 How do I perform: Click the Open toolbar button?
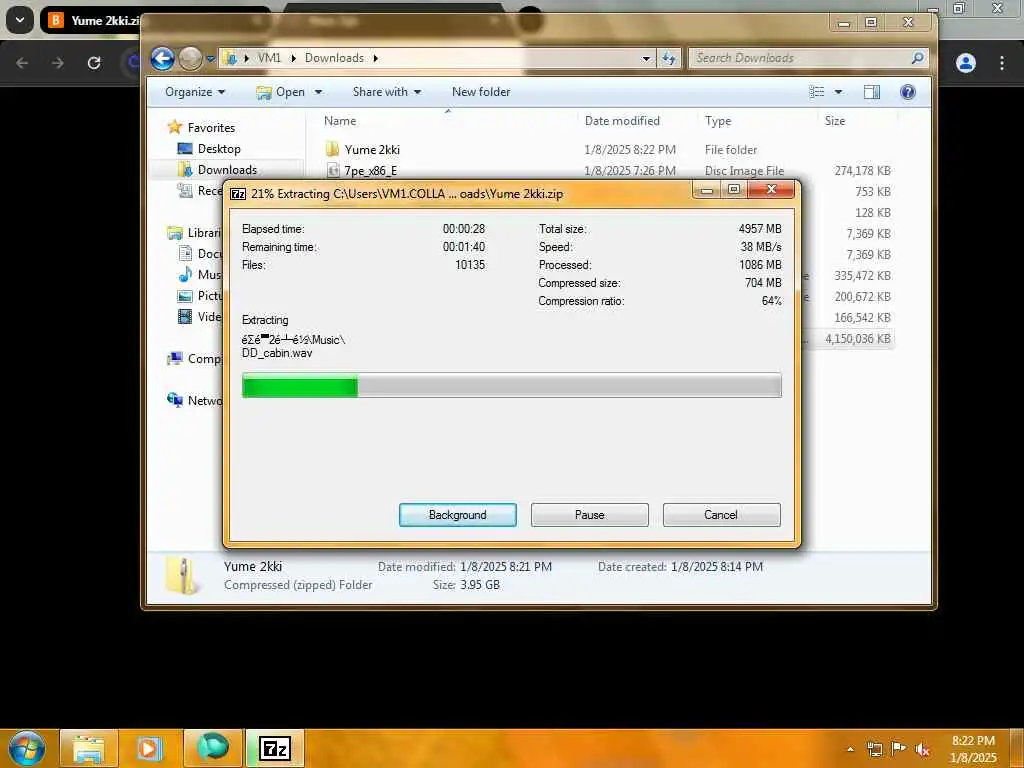pyautogui.click(x=281, y=92)
